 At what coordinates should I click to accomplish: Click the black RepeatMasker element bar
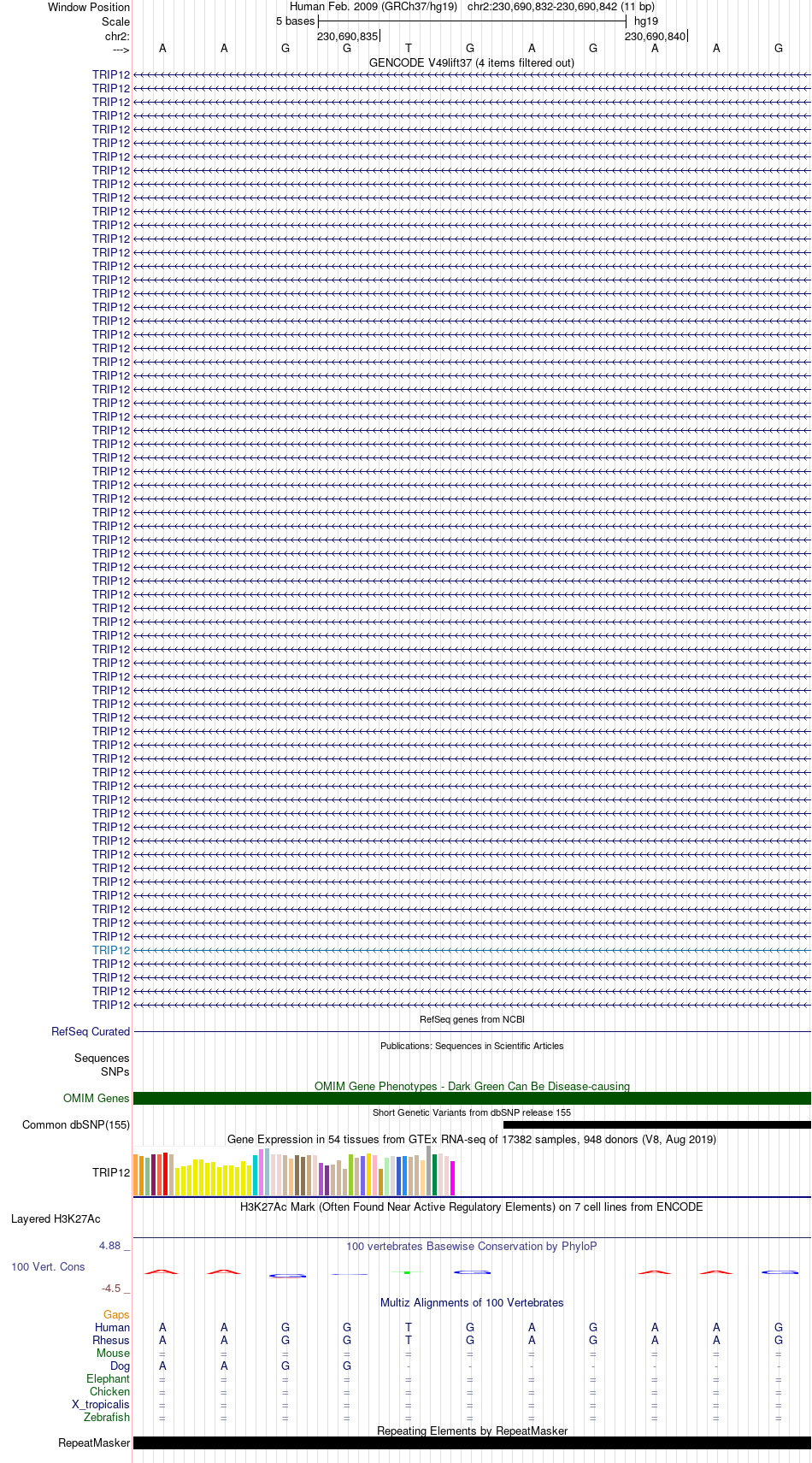(x=472, y=1443)
